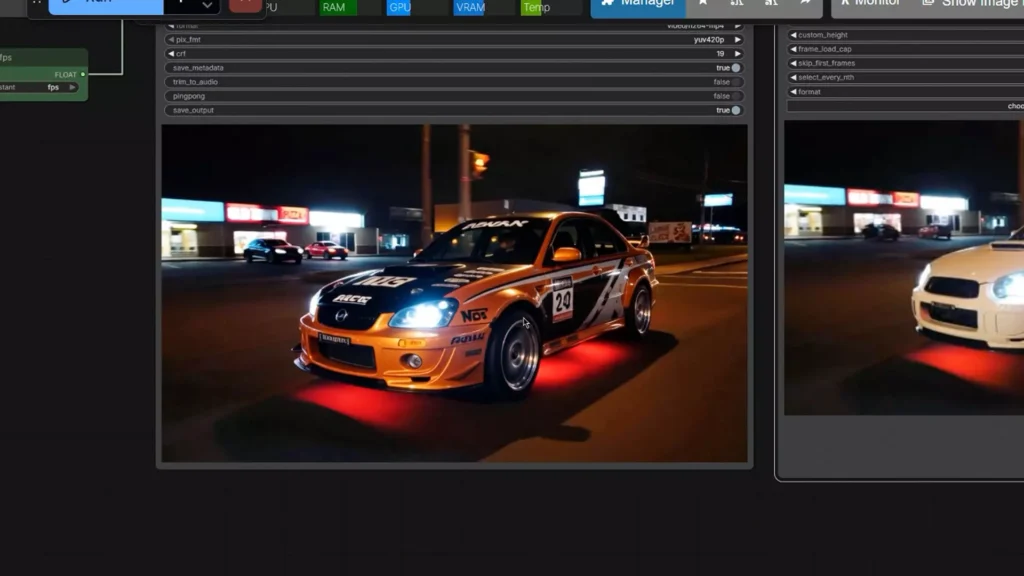Click right arrow on fps widget
Screen dimensions: 1024x576
point(72,88)
